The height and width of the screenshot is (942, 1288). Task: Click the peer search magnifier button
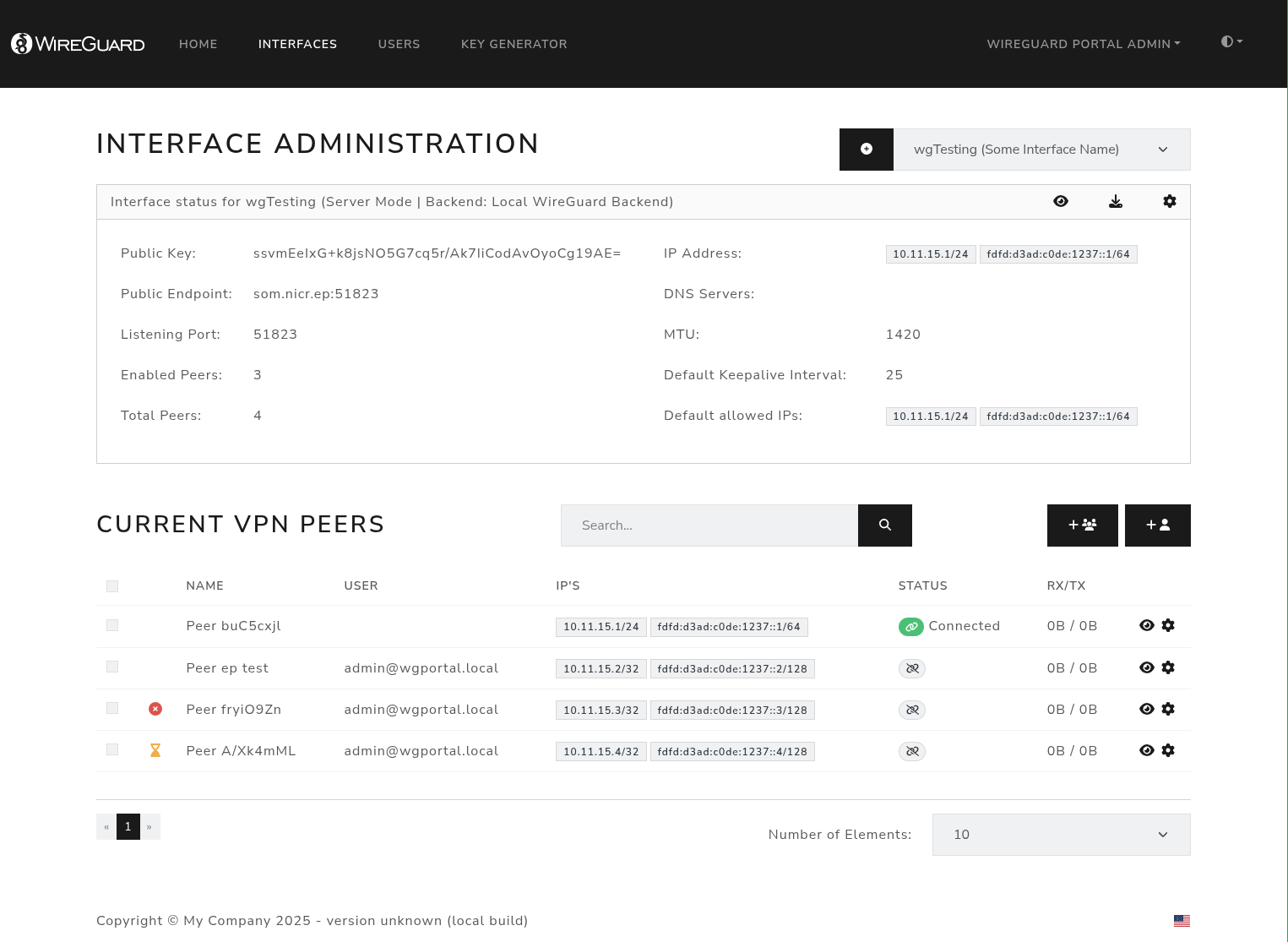[x=884, y=525]
